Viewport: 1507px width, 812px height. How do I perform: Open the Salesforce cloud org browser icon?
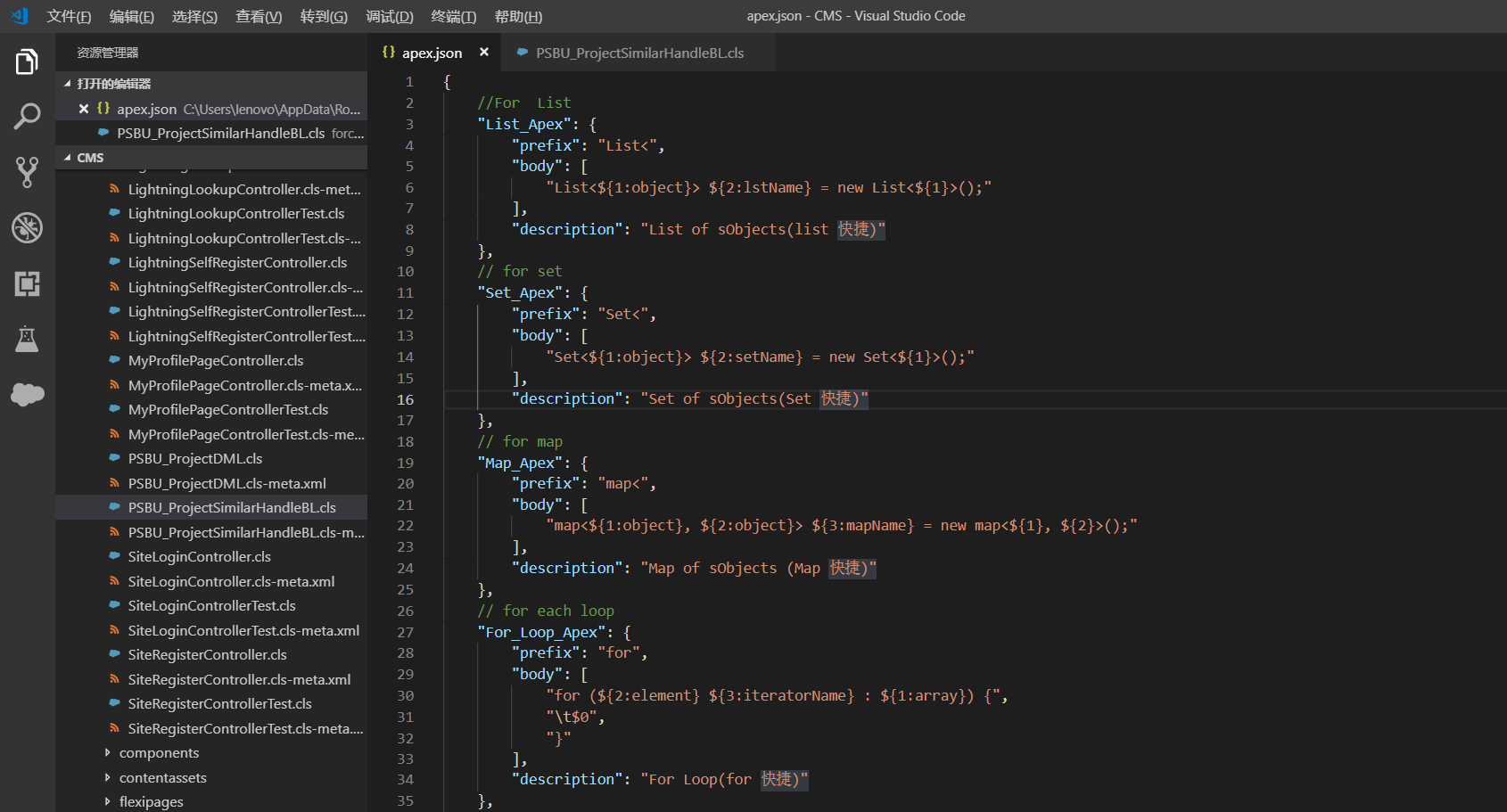27,395
